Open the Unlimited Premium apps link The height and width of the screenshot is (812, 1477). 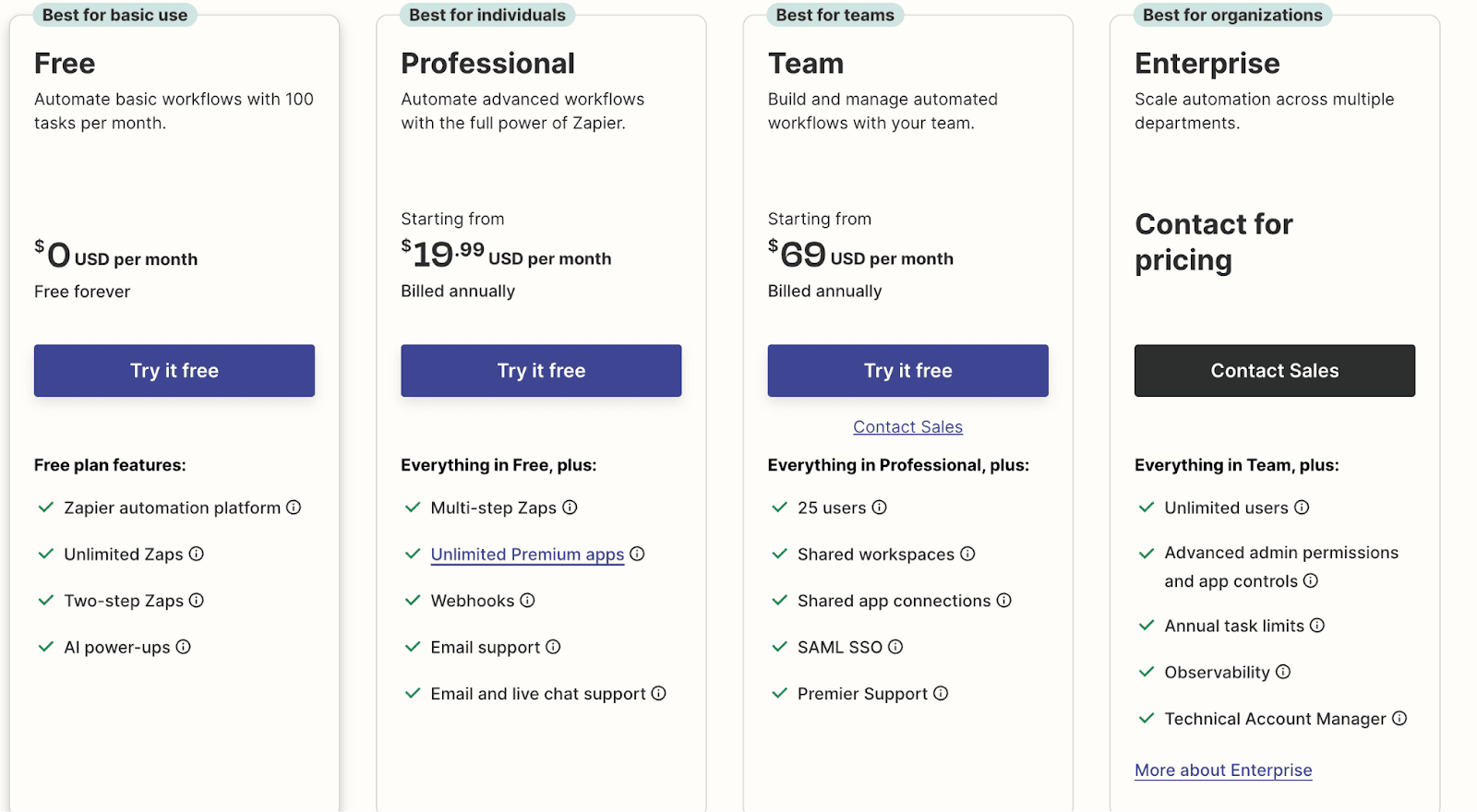click(x=527, y=555)
